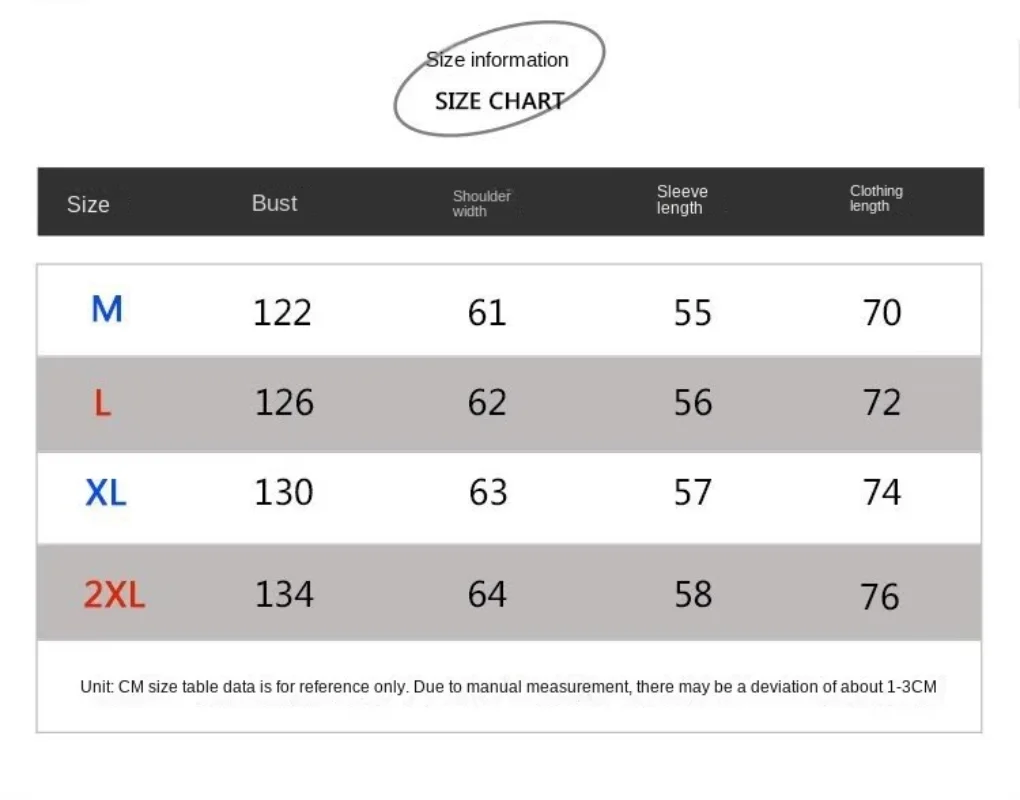Select shoulder width value 61
The image size is (1020, 800).
pyautogui.click(x=487, y=313)
